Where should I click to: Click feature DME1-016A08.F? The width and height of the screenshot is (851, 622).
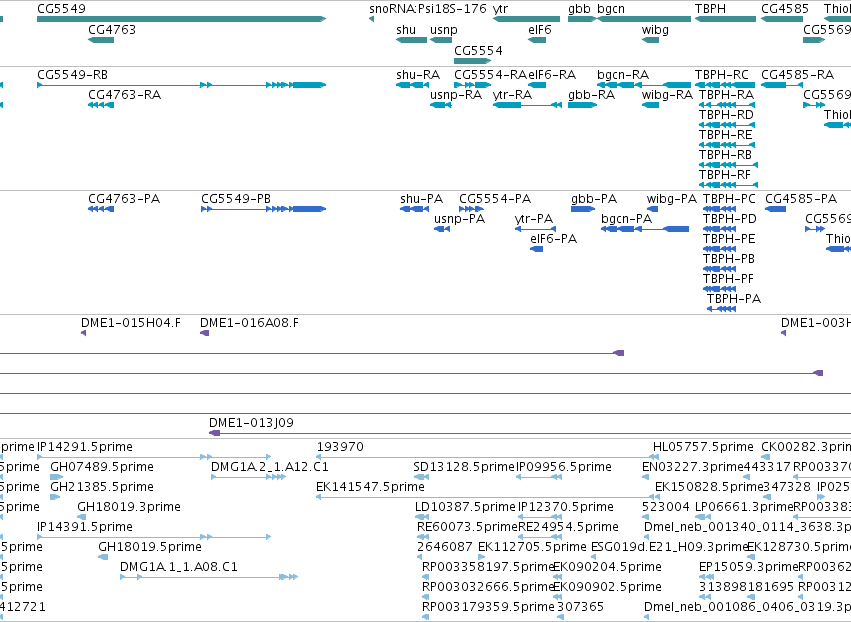[x=249, y=323]
